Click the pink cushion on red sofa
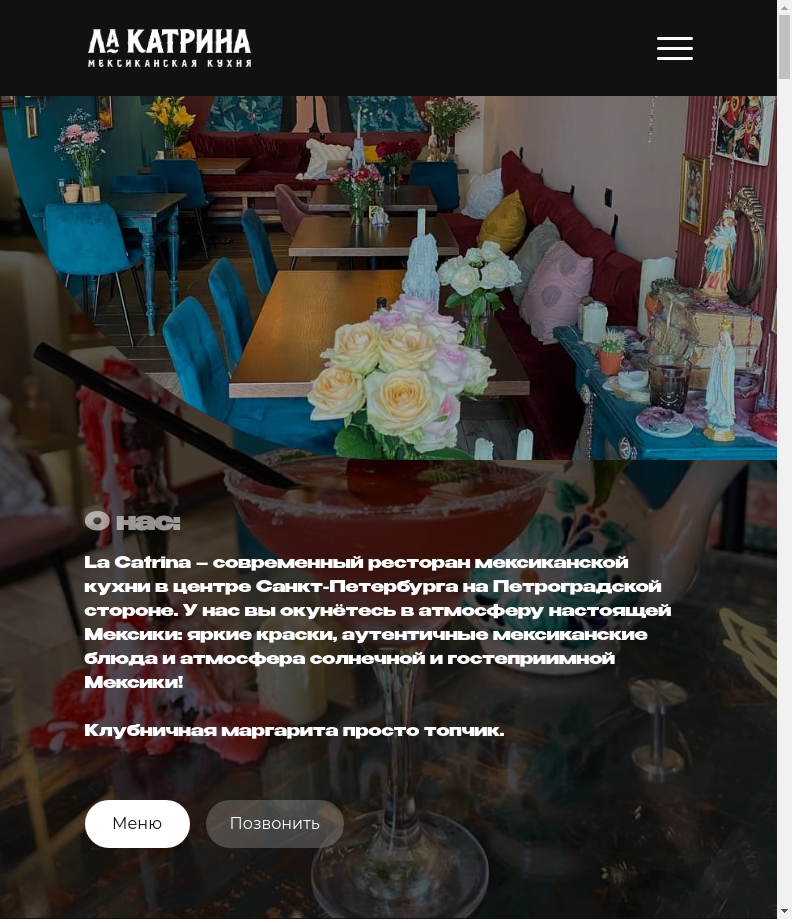This screenshot has height=919, width=792. pos(556,290)
